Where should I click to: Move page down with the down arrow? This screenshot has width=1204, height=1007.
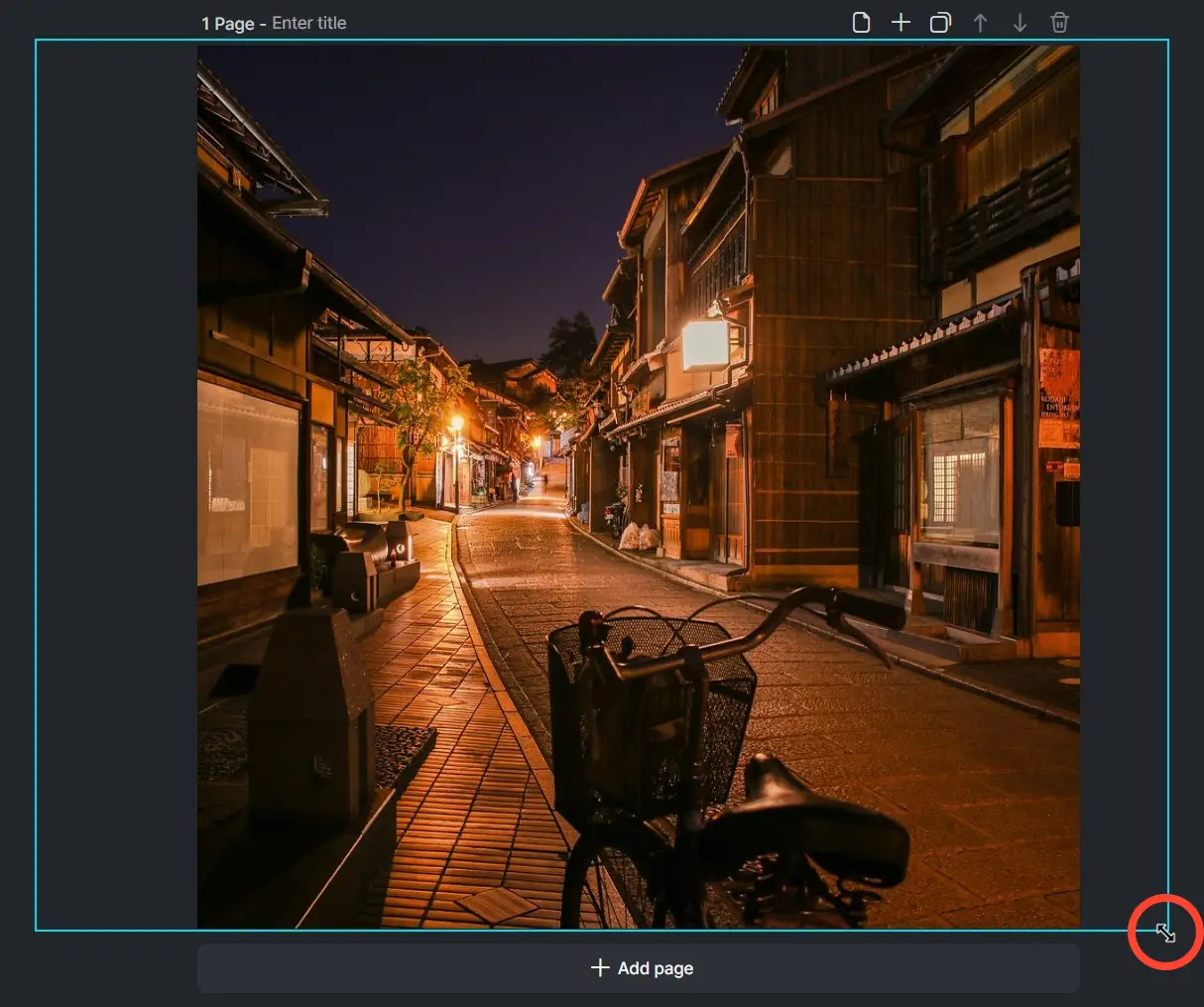coord(1020,23)
